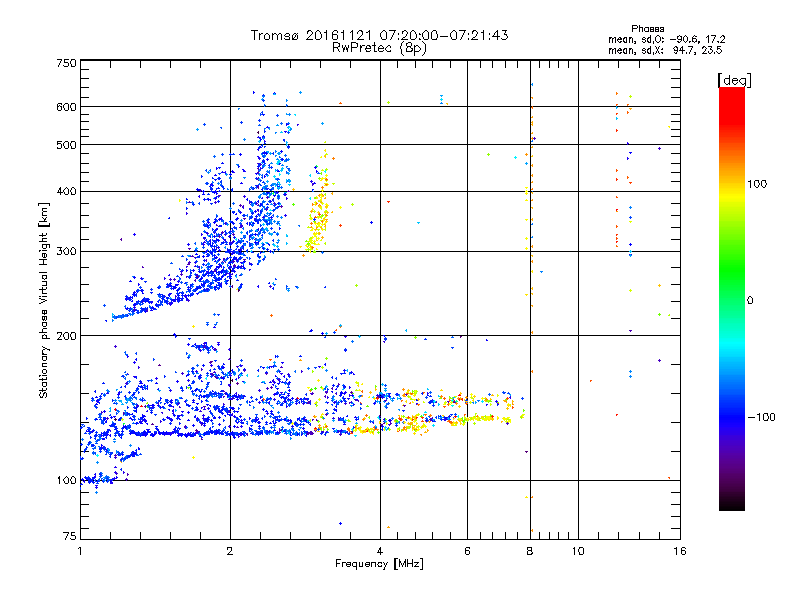The width and height of the screenshot is (800, 600).
Task: Click the plot title 'Tromsø 20161121 07:20:00-07:21:43'
Action: pos(379,35)
